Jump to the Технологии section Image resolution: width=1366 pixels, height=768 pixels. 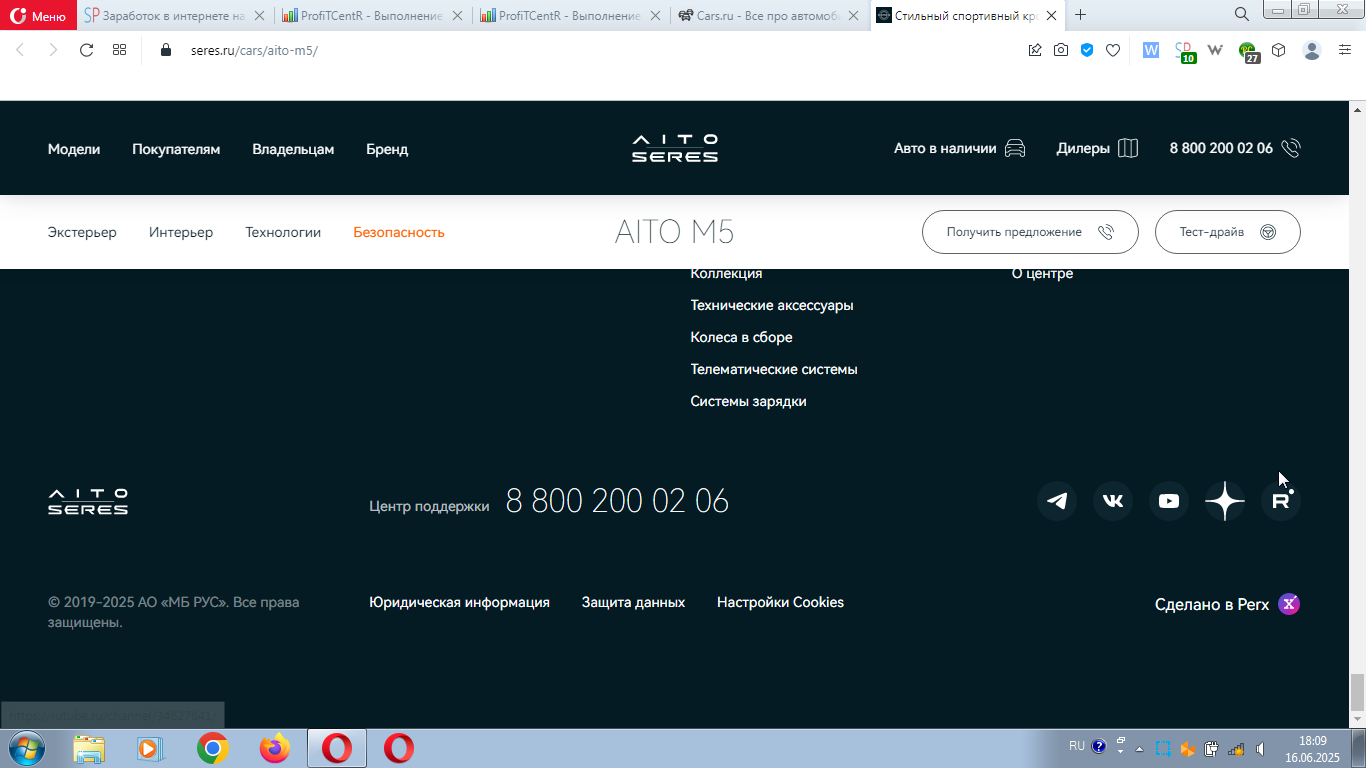pos(283,232)
